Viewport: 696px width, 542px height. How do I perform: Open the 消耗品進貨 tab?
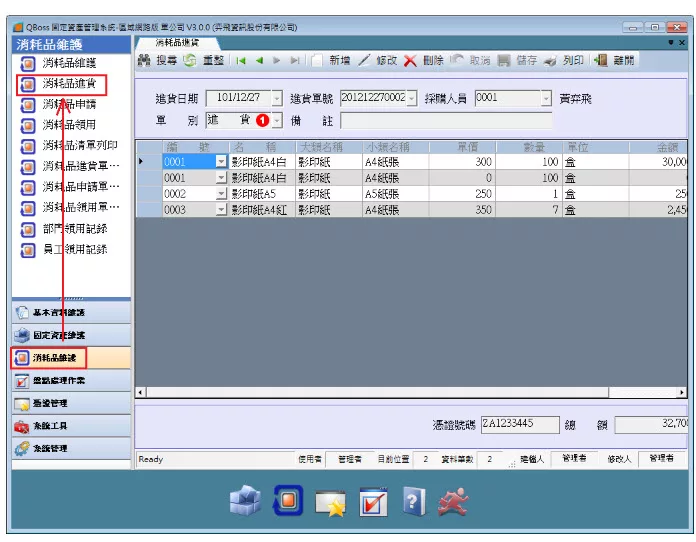(x=176, y=43)
